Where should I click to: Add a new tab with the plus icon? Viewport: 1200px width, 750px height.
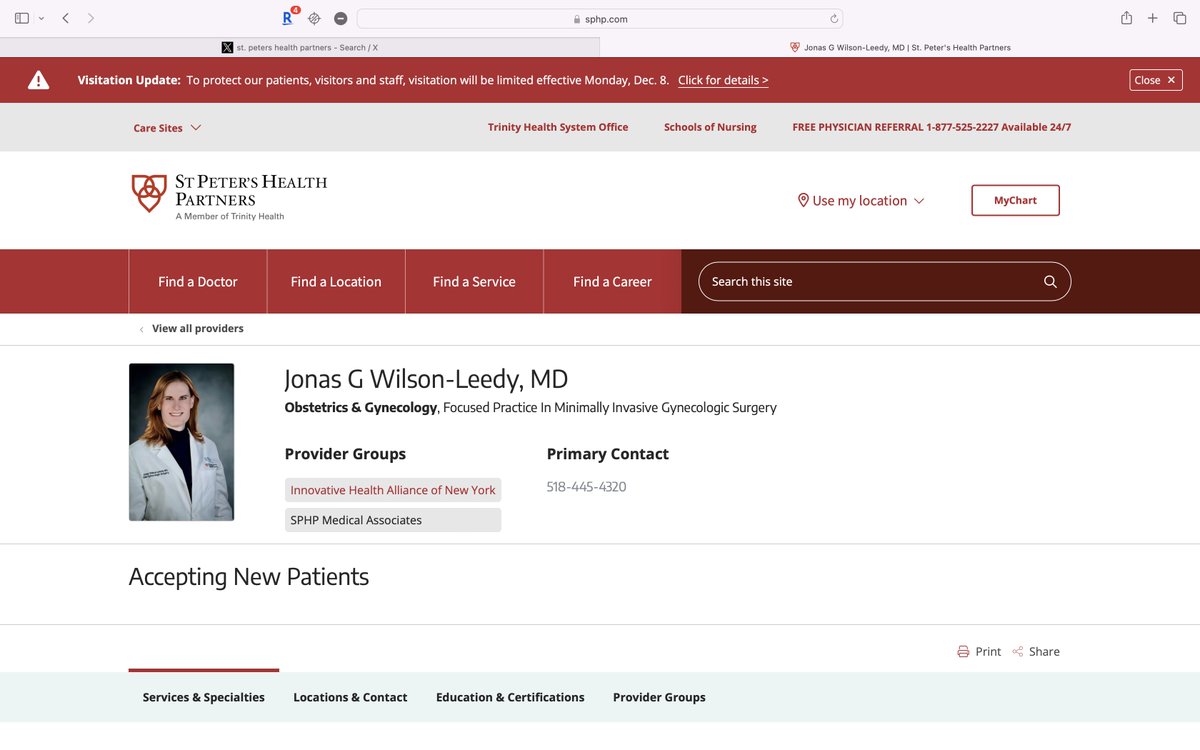[1152, 18]
